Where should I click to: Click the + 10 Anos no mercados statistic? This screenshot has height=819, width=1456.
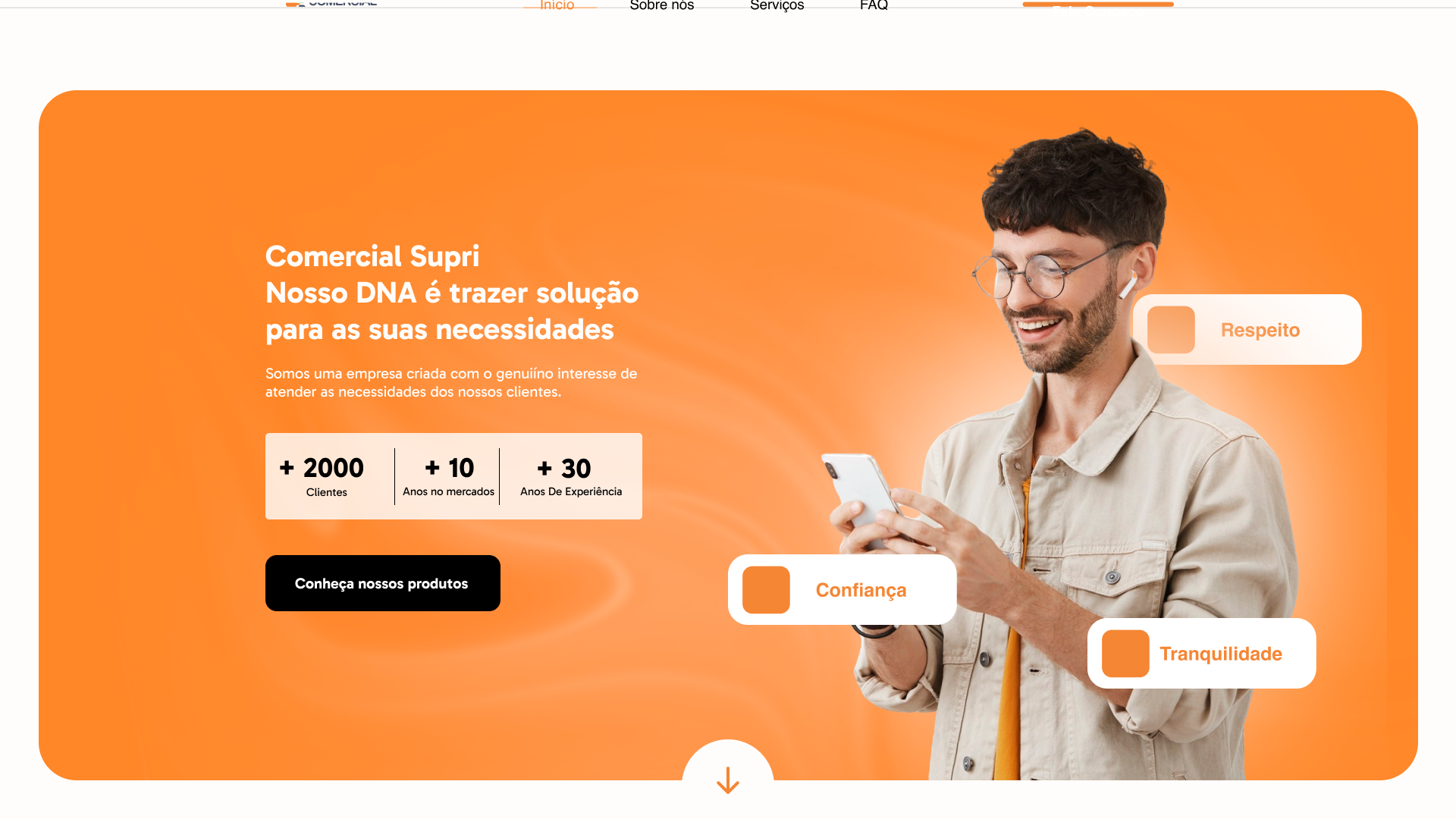point(448,476)
